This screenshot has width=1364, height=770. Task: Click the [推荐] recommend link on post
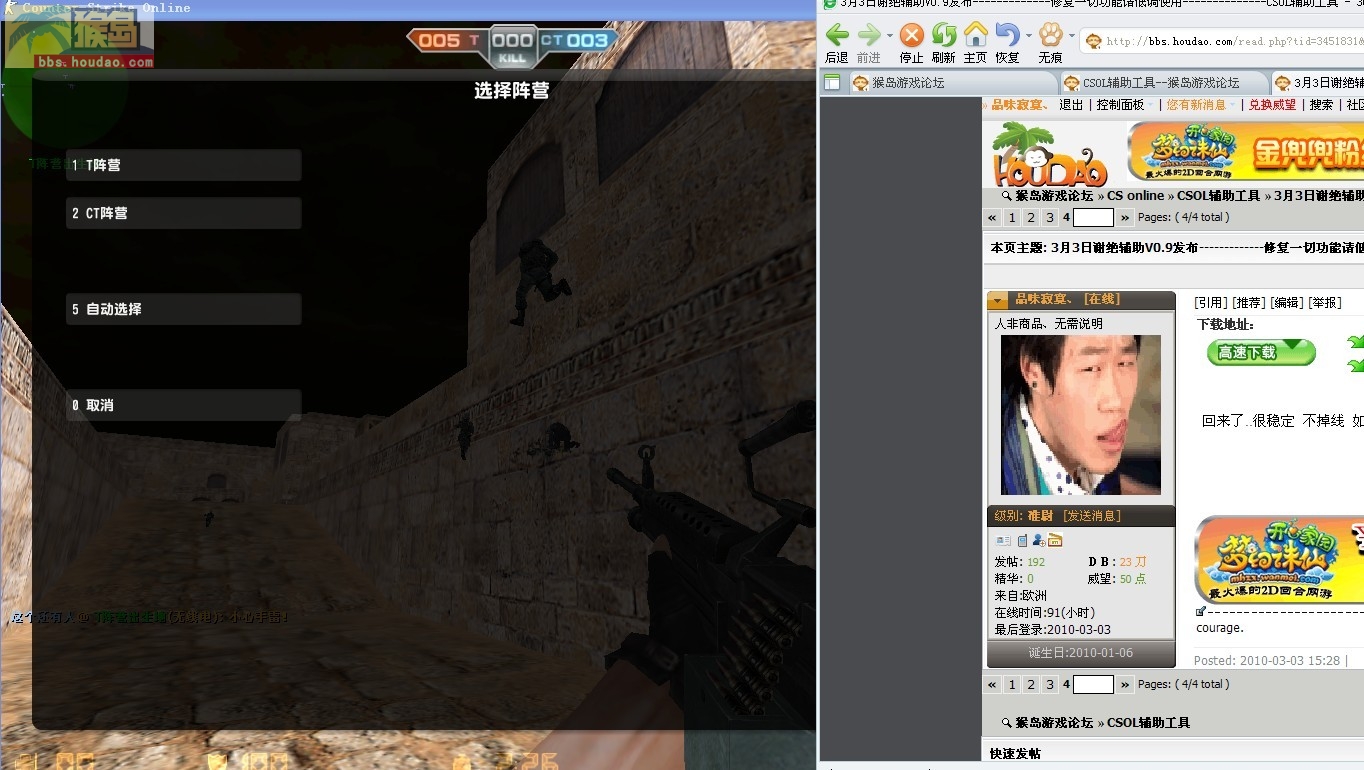1248,302
